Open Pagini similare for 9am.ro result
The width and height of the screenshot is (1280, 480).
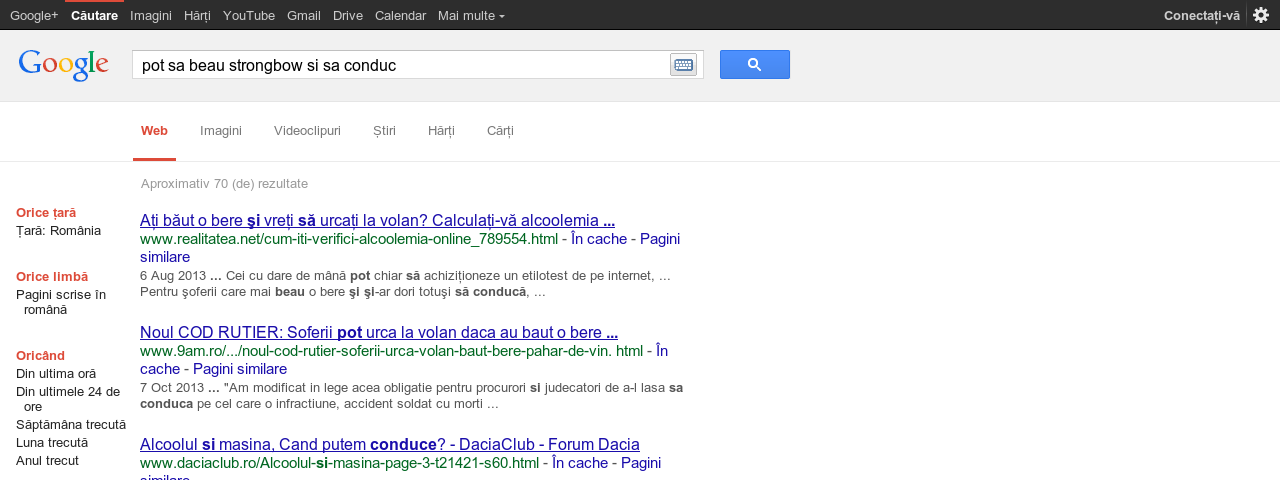(x=240, y=369)
